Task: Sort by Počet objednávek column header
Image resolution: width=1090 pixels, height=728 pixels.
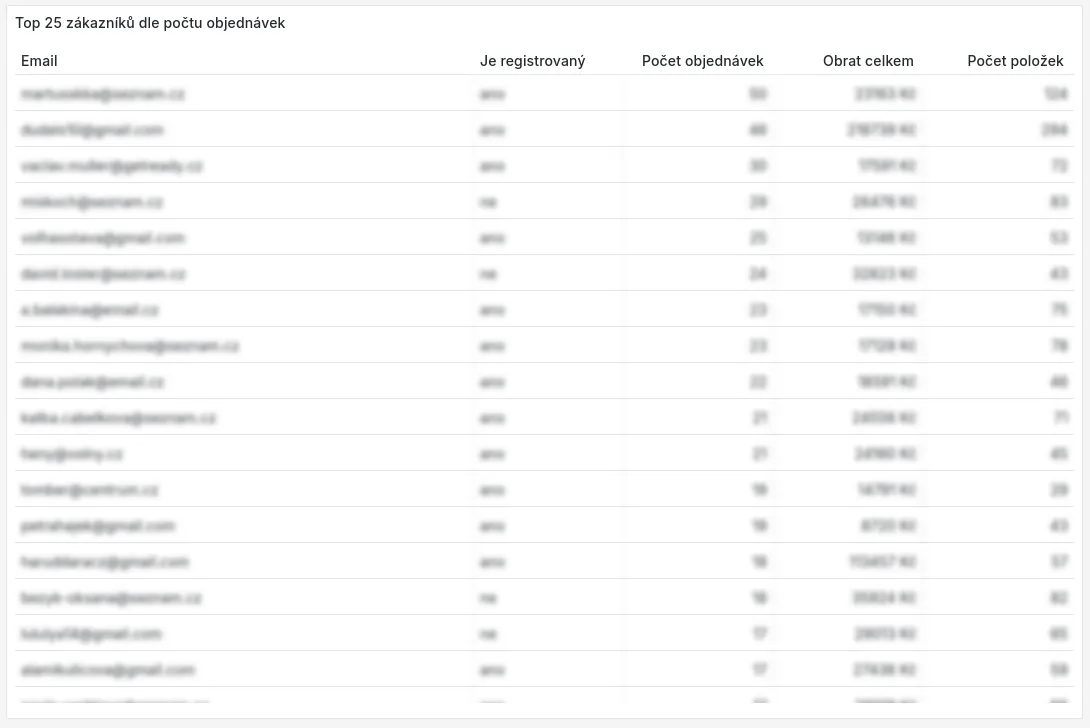Action: click(x=702, y=61)
